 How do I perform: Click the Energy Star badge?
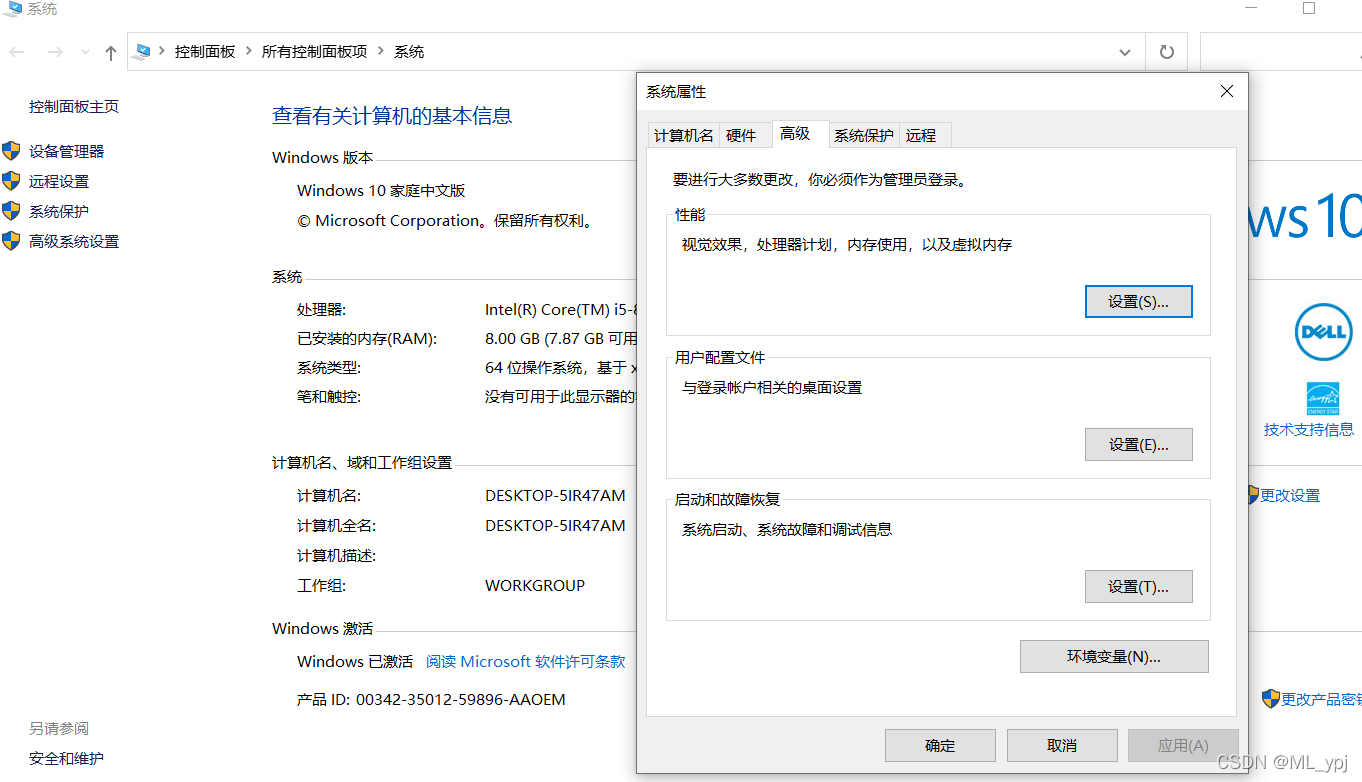click(1323, 399)
